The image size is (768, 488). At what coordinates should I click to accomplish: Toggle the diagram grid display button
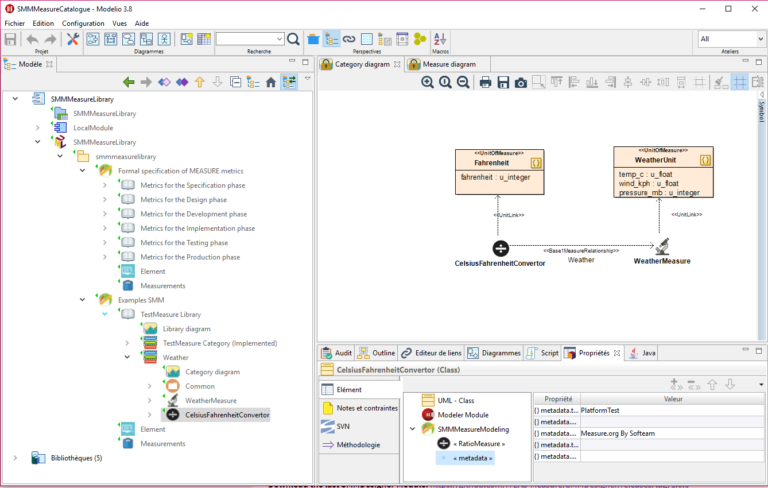click(x=740, y=82)
